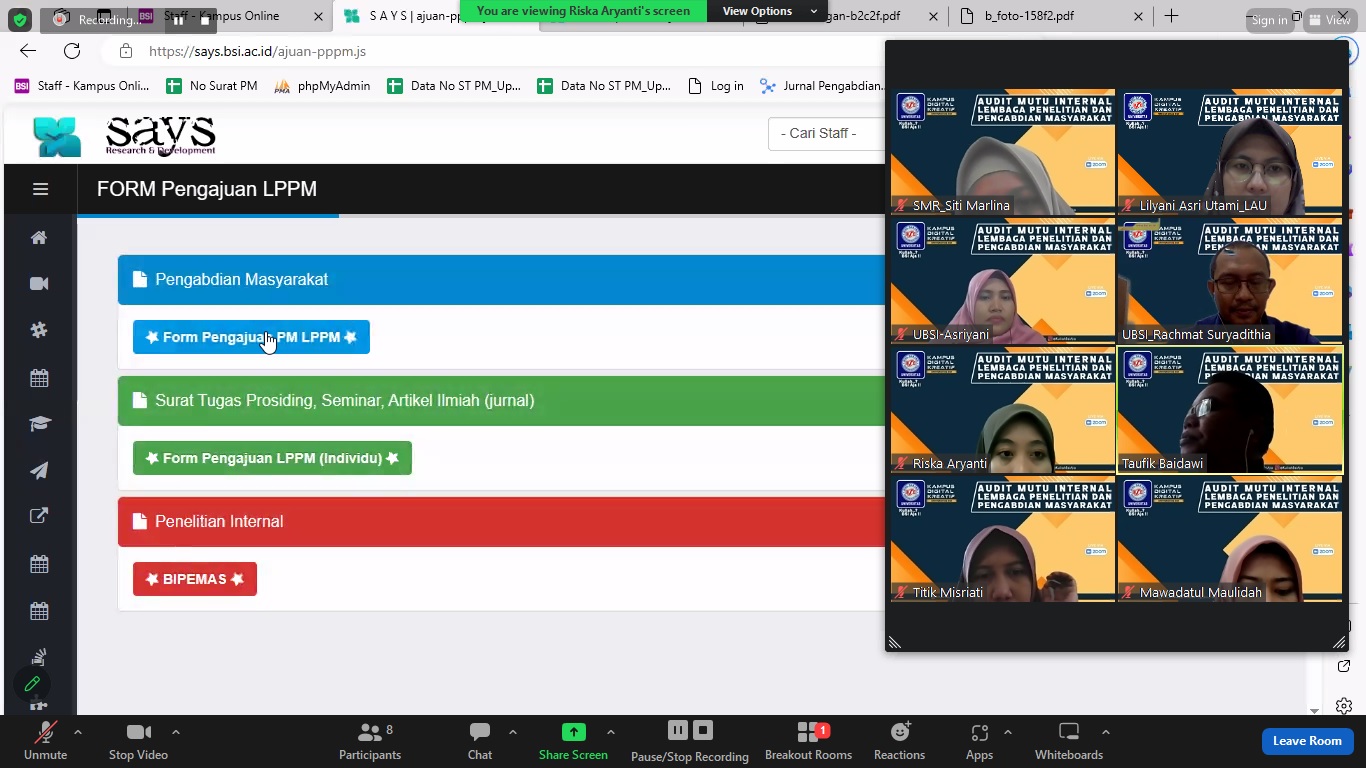Image resolution: width=1366 pixels, height=768 pixels.
Task: Close the b_foto-158f2.pdf tab
Action: click(1138, 16)
